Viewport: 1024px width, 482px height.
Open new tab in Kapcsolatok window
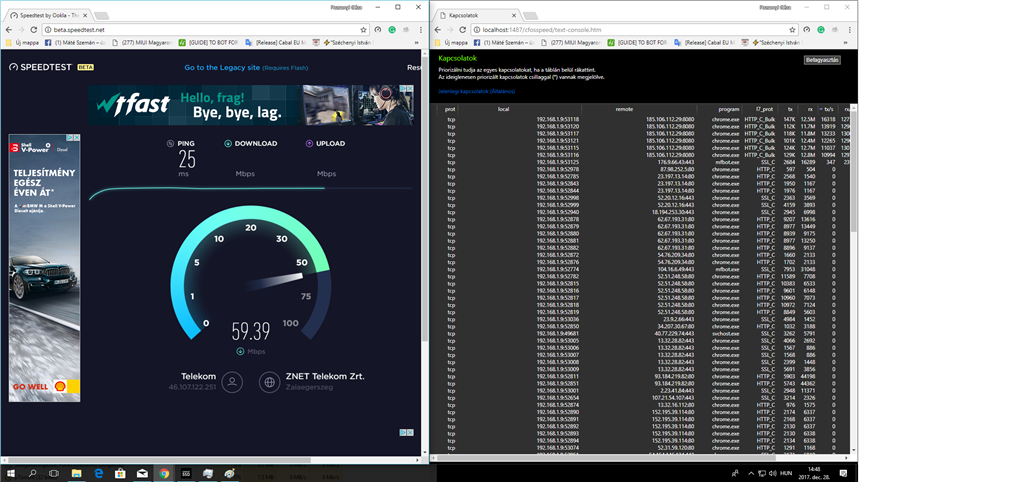(x=530, y=14)
